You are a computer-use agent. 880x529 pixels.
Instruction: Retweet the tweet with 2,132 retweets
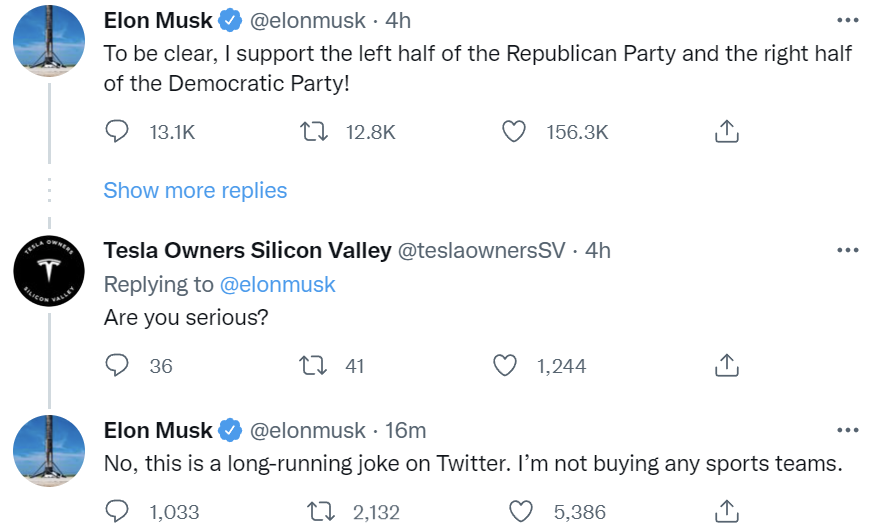322,511
